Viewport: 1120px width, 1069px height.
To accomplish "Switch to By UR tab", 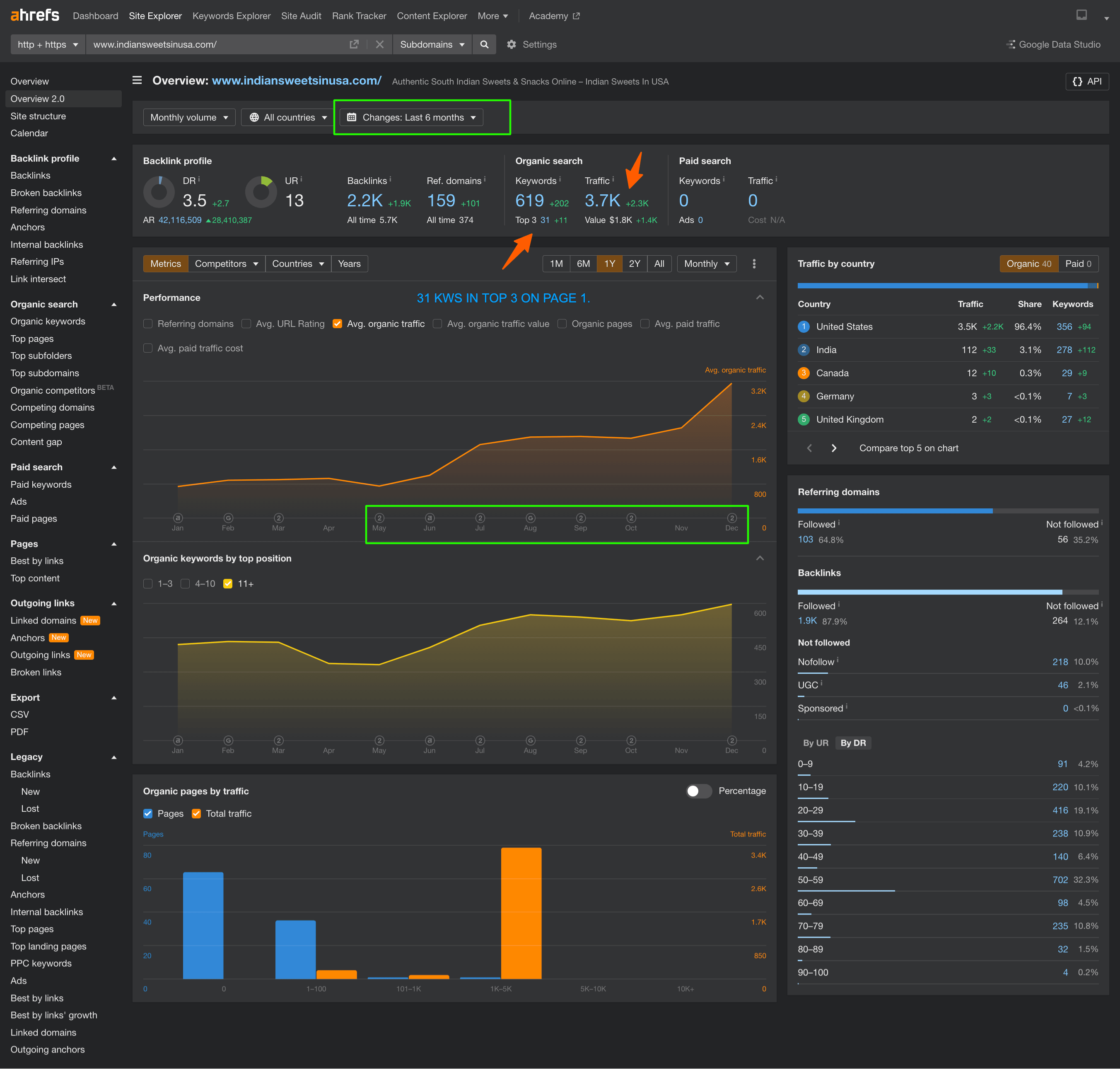I will click(815, 743).
